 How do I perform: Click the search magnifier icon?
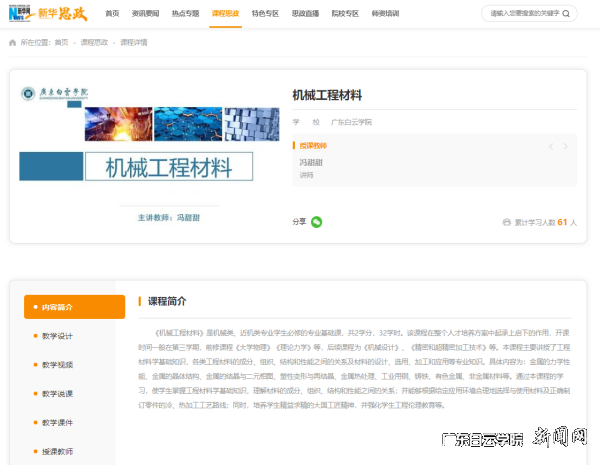point(567,14)
